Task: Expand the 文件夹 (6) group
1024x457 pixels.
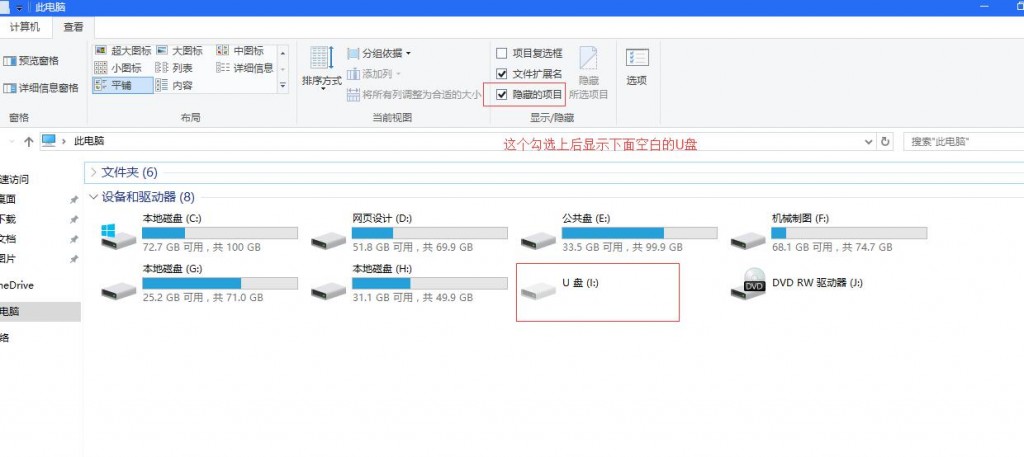Action: pyautogui.click(x=93, y=172)
